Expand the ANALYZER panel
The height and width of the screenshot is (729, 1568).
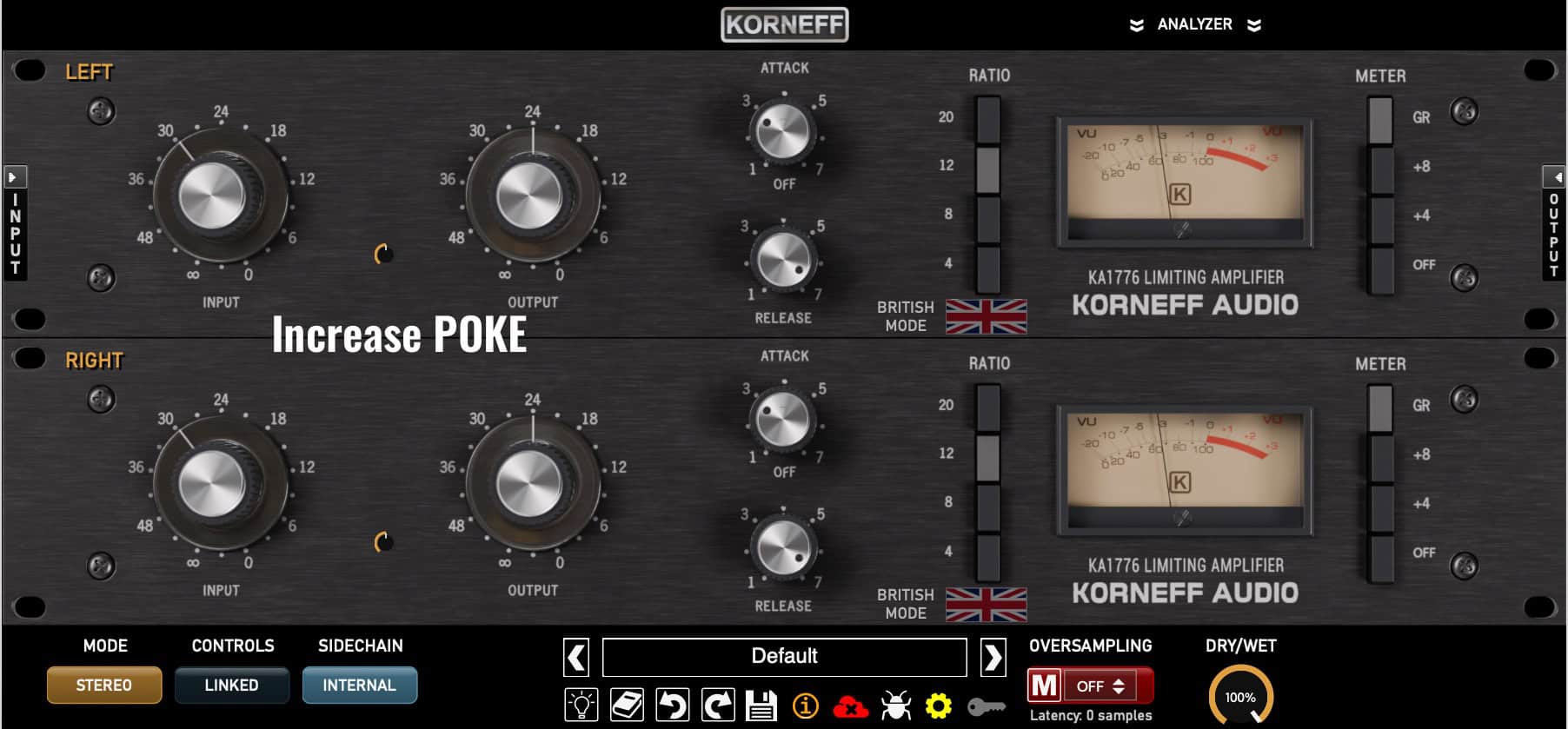click(1194, 24)
